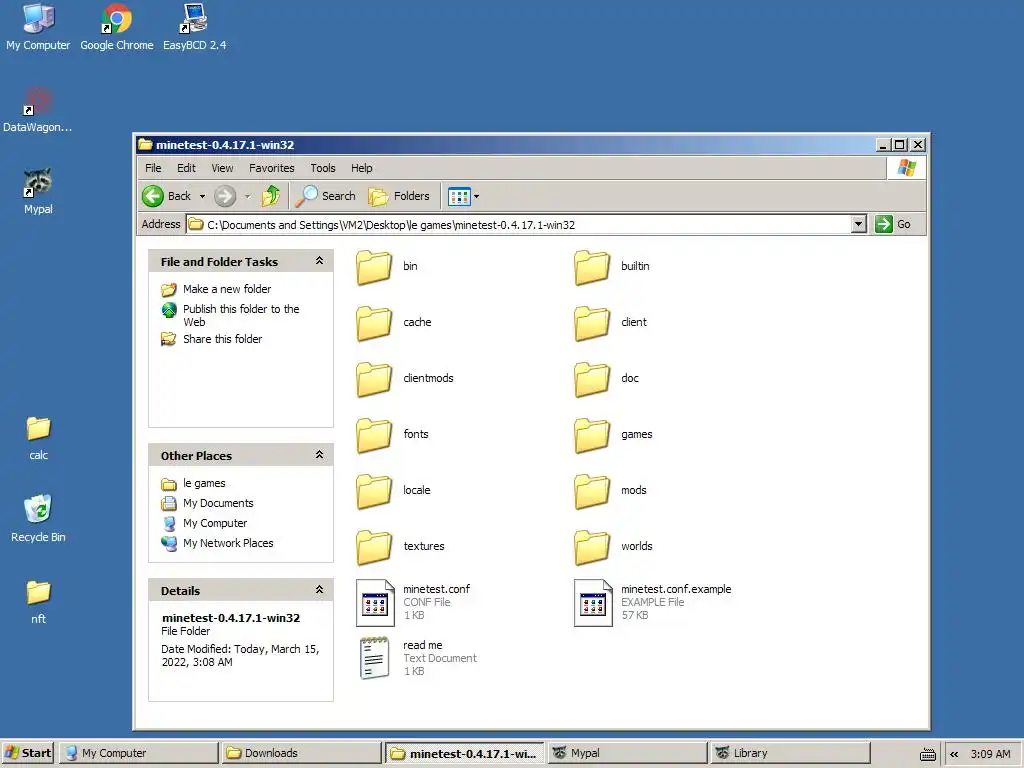Expand the Address bar dropdown
This screenshot has width=1024, height=768.
[x=859, y=225]
